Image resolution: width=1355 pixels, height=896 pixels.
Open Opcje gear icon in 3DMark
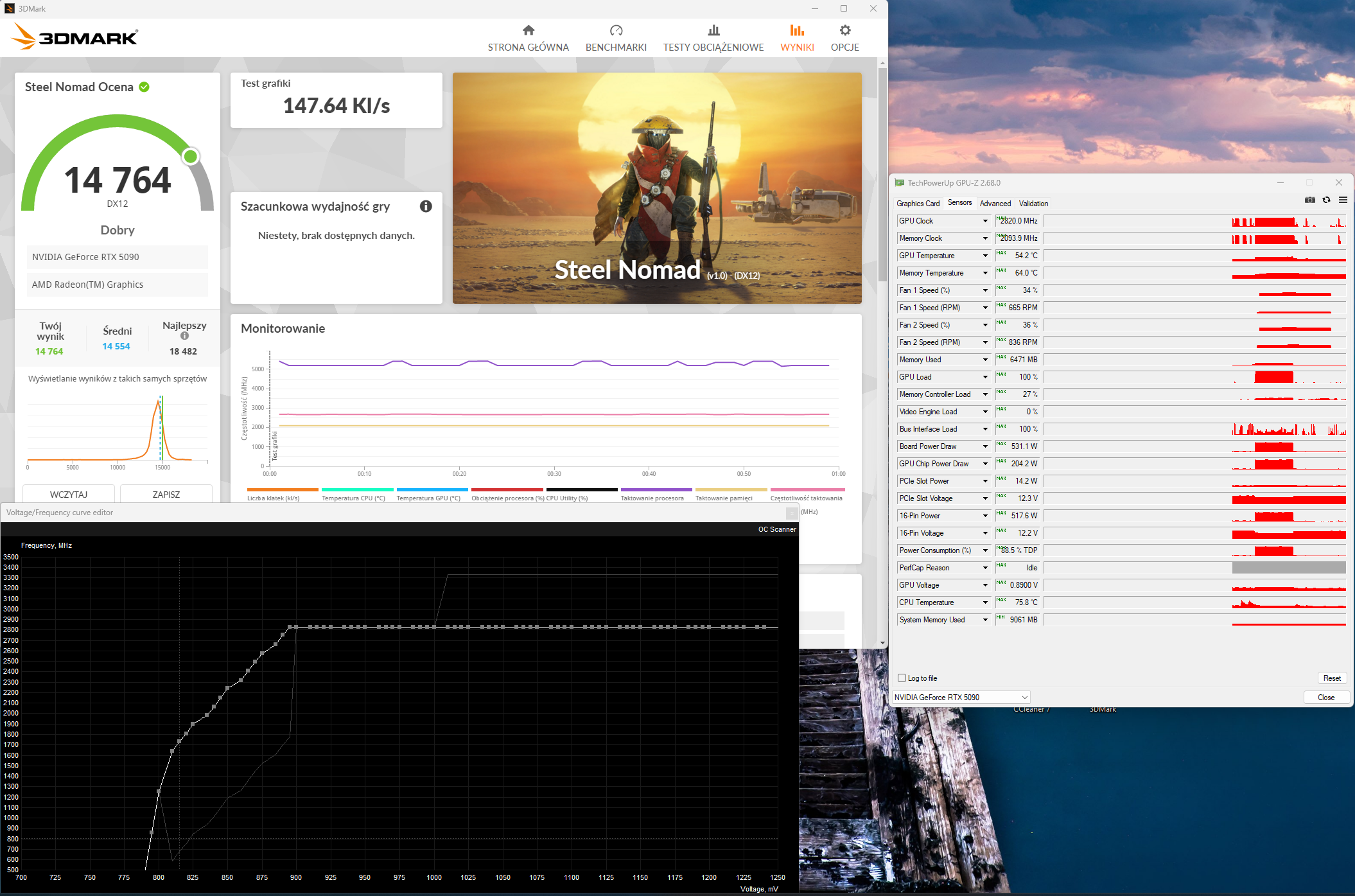pos(845,30)
